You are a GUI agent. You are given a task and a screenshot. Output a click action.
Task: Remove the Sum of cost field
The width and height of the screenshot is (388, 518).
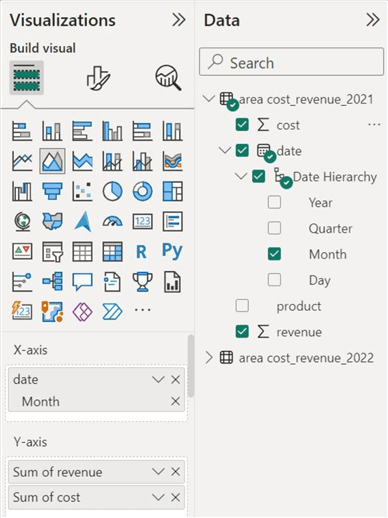(x=175, y=497)
